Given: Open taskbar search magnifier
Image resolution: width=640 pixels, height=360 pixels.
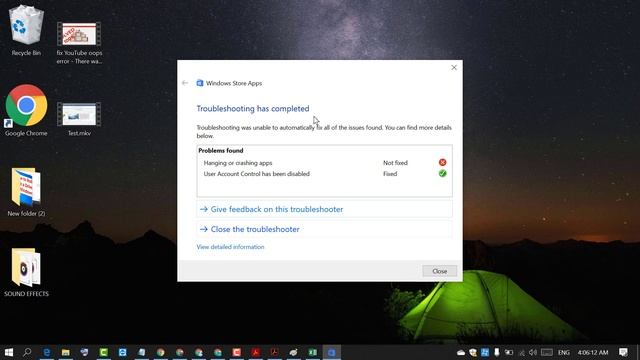Looking at the screenshot, I should [27, 352].
